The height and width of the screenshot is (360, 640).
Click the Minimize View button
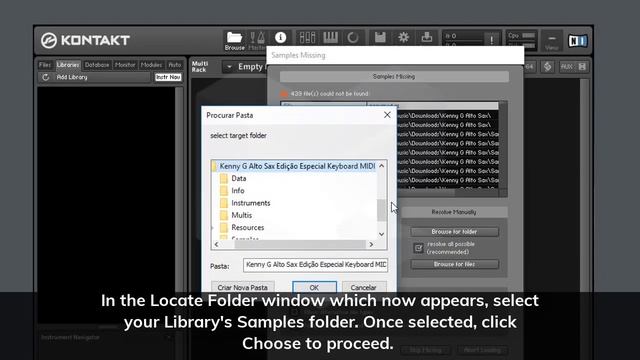(x=551, y=41)
